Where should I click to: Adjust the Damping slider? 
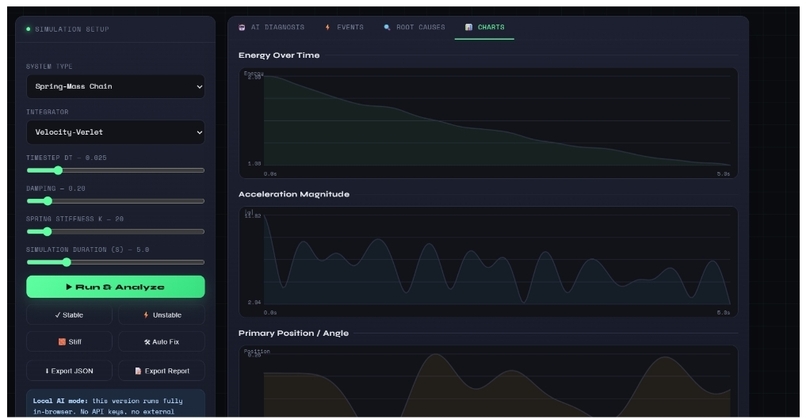115,201
